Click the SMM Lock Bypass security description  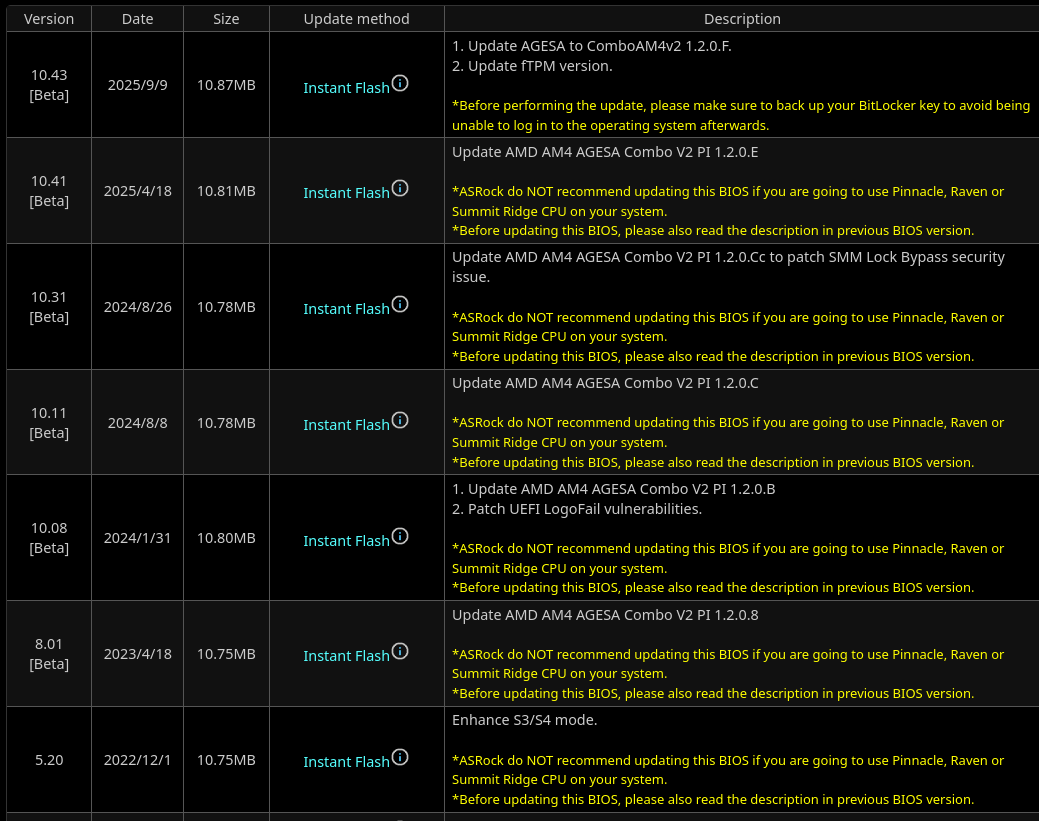(x=728, y=267)
